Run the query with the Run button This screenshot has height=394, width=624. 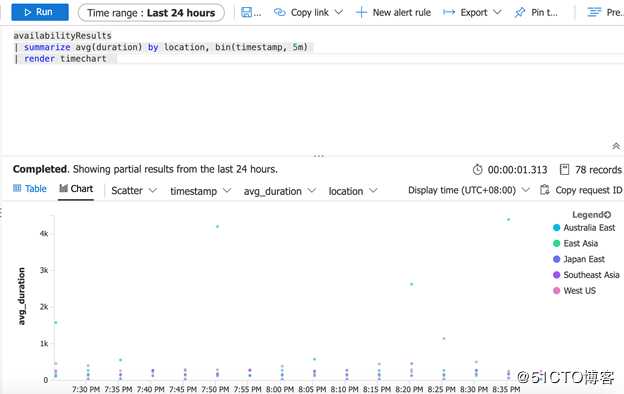point(40,12)
